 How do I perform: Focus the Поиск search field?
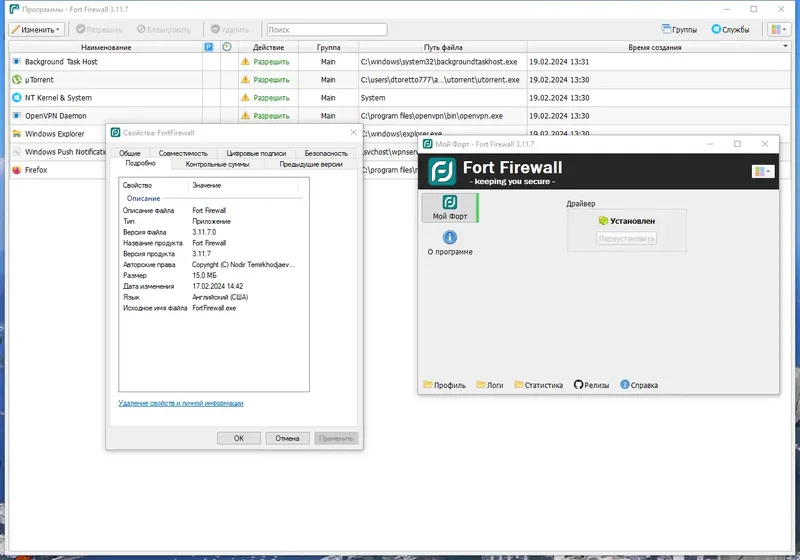point(327,30)
